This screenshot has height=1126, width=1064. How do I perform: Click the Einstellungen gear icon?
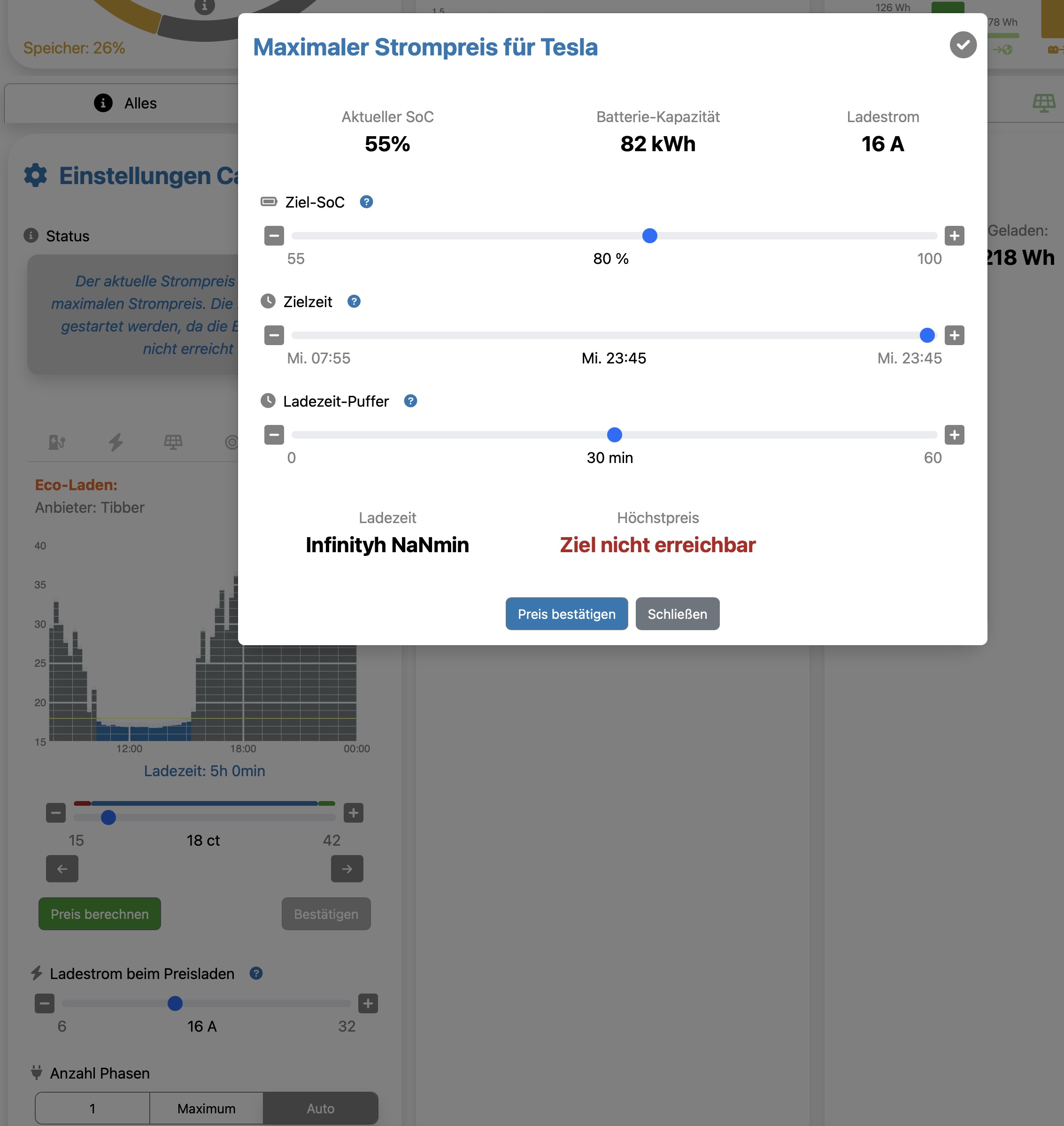36,176
